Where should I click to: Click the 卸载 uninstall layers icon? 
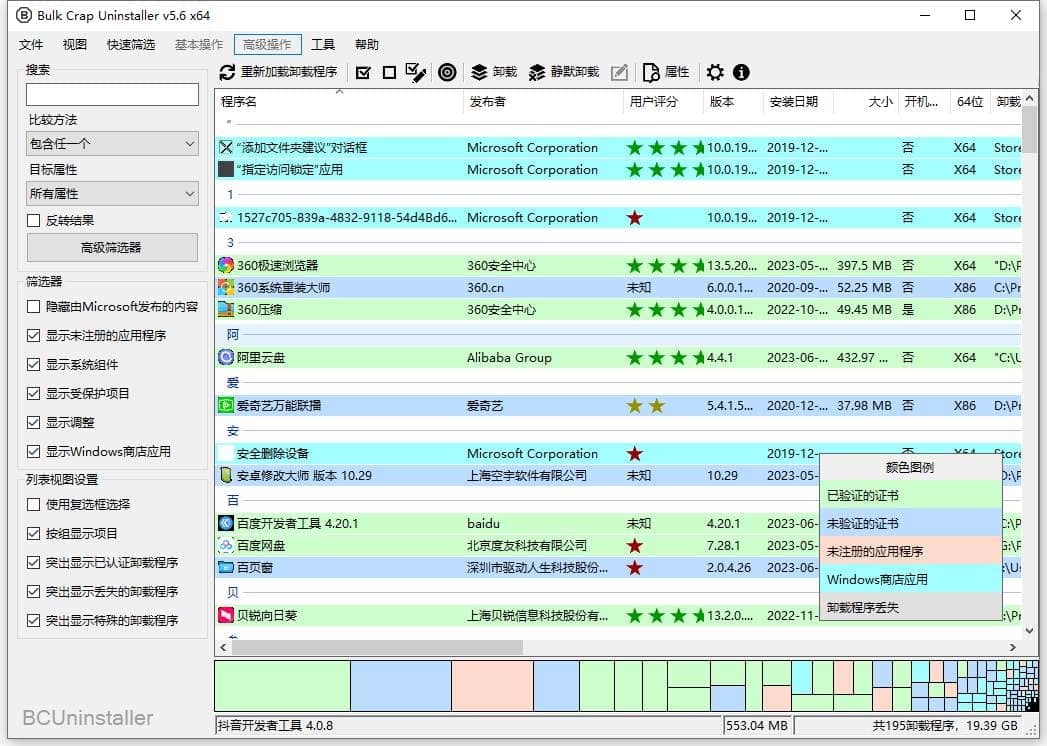click(x=479, y=72)
